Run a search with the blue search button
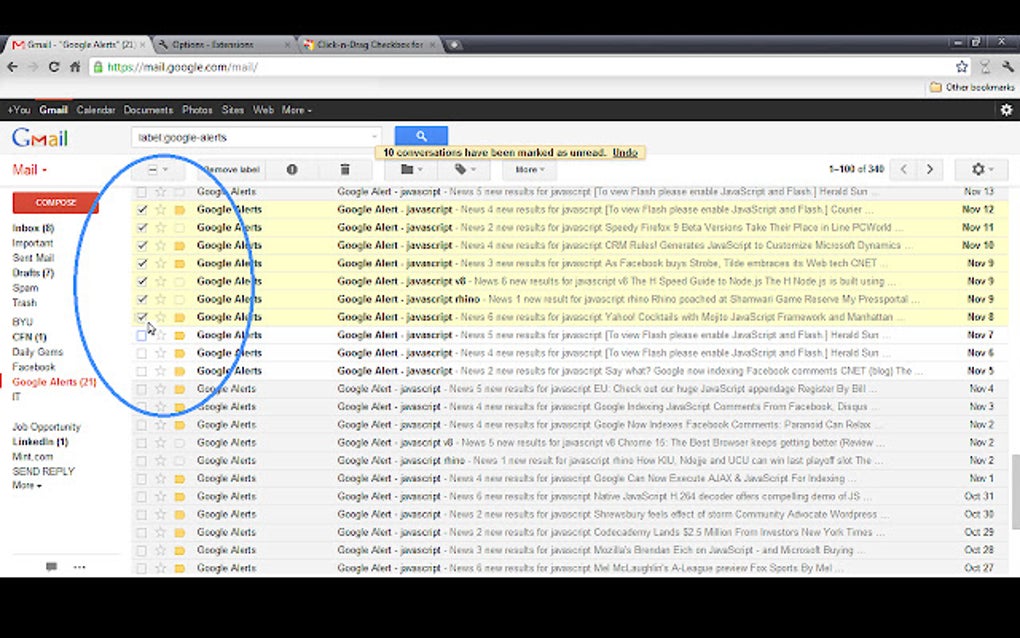The width and height of the screenshot is (1020, 638). (x=420, y=136)
